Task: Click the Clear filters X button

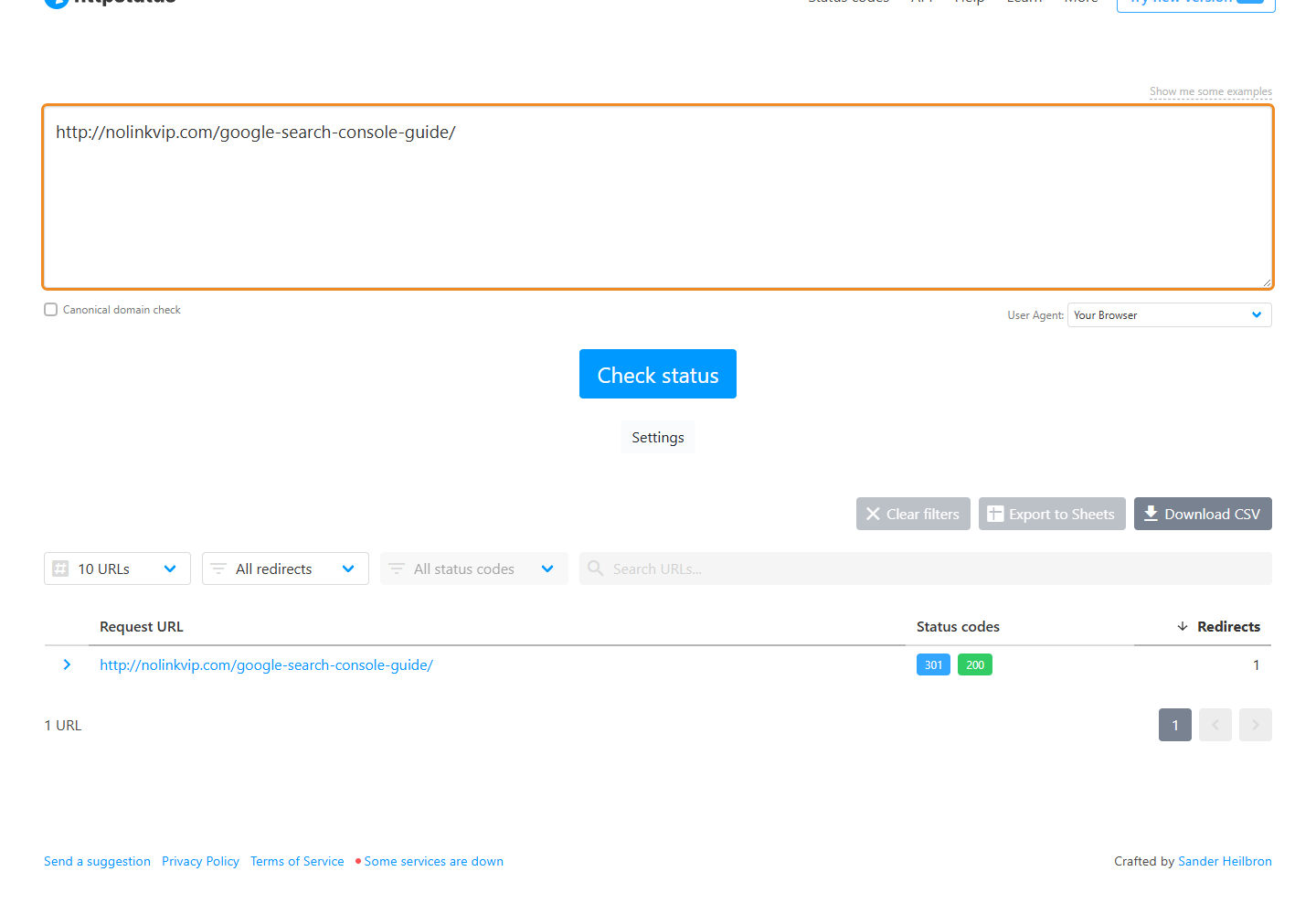Action: tap(913, 514)
